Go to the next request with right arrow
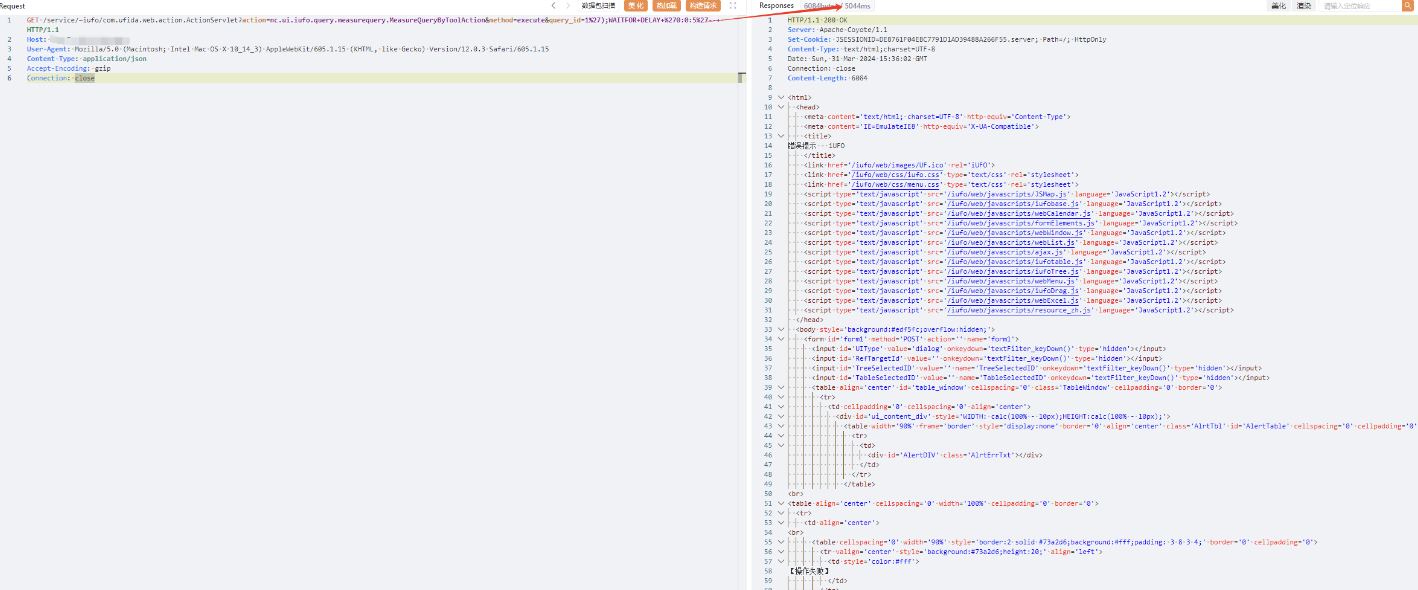1418x590 pixels. [569, 6]
